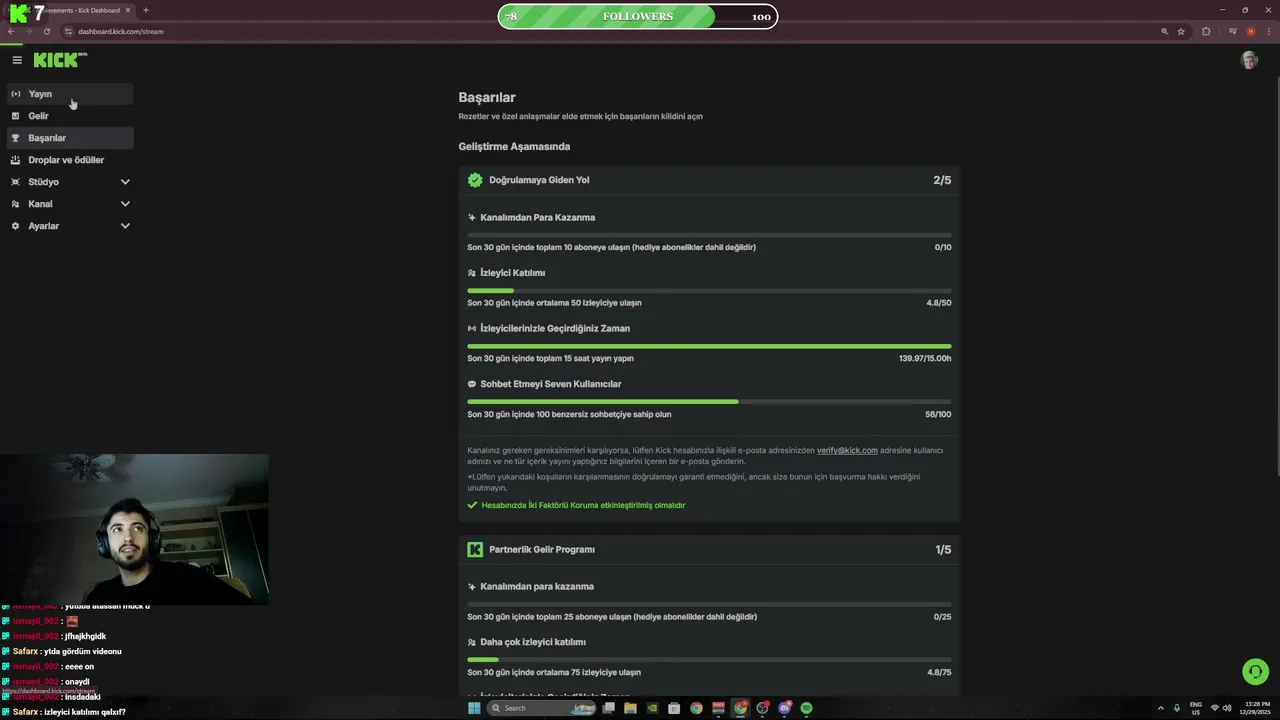Image resolution: width=1280 pixels, height=720 pixels.
Task: Click the Droplar ve ödüller gift icon
Action: 16,160
